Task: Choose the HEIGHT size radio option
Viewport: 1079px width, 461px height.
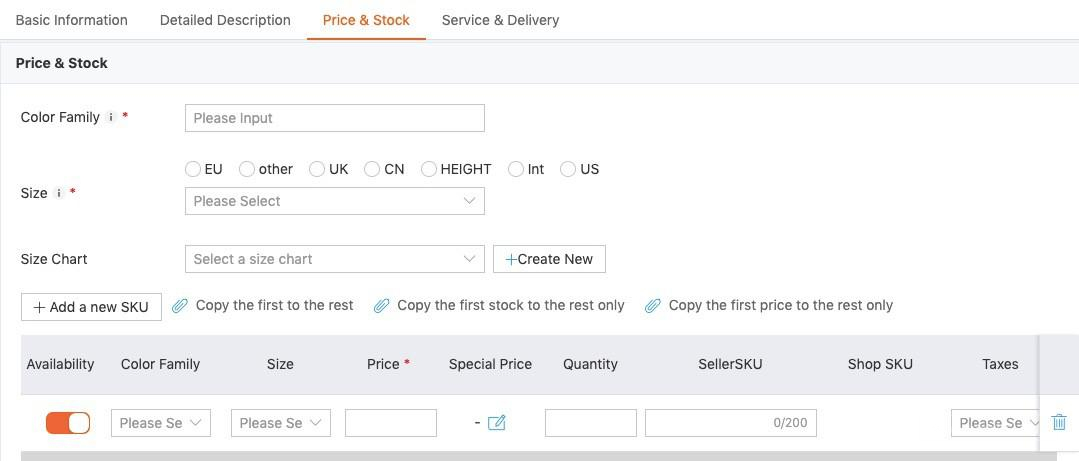Action: [x=429, y=169]
